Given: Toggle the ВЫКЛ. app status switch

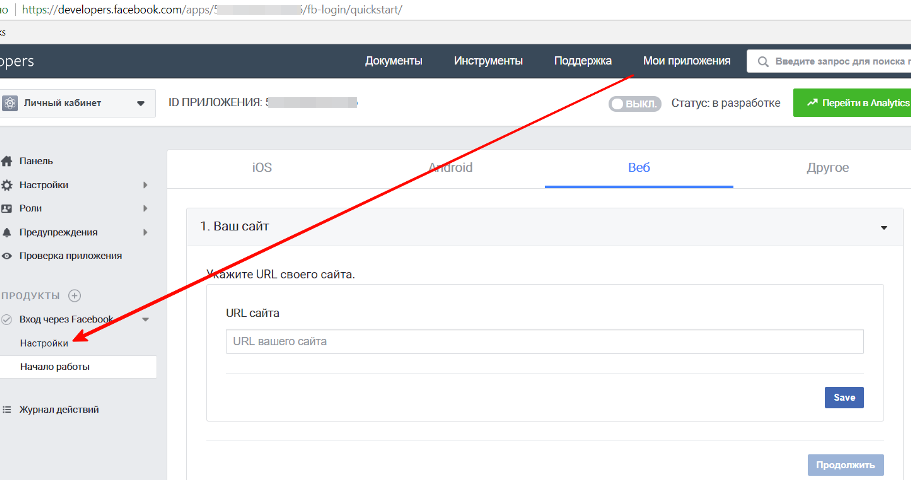Looking at the screenshot, I should (634, 103).
